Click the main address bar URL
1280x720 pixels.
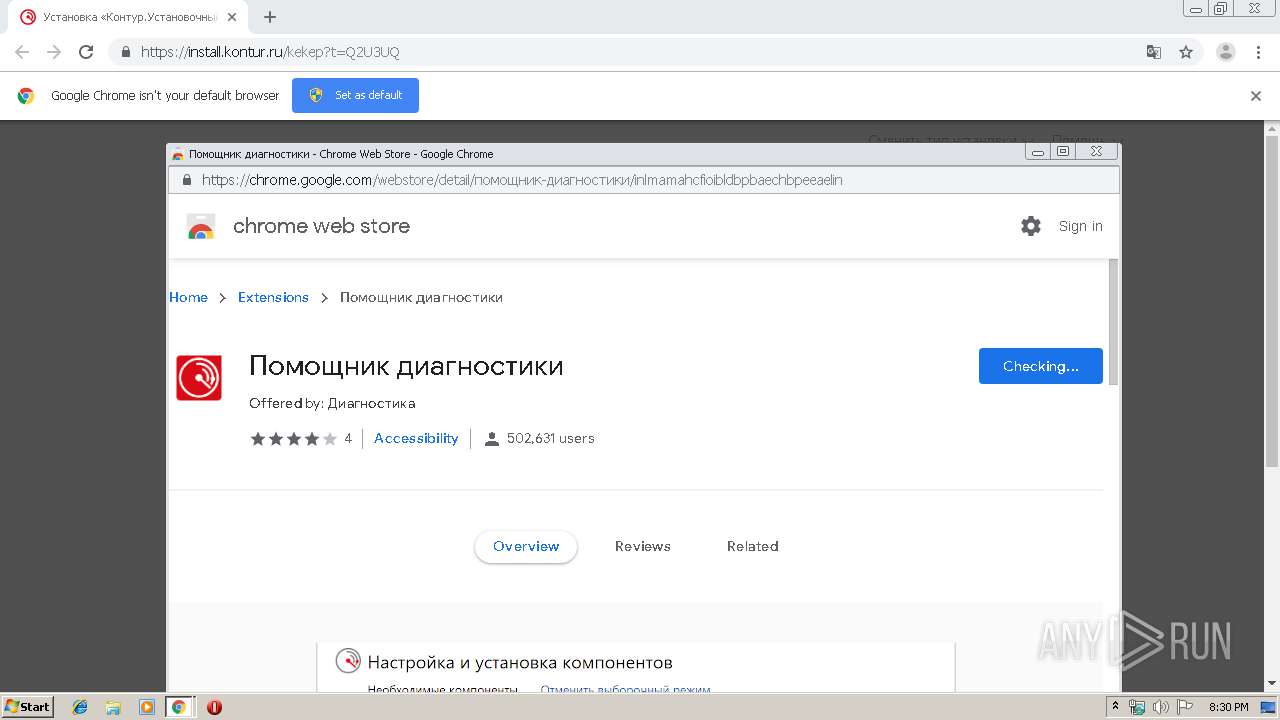[270, 52]
